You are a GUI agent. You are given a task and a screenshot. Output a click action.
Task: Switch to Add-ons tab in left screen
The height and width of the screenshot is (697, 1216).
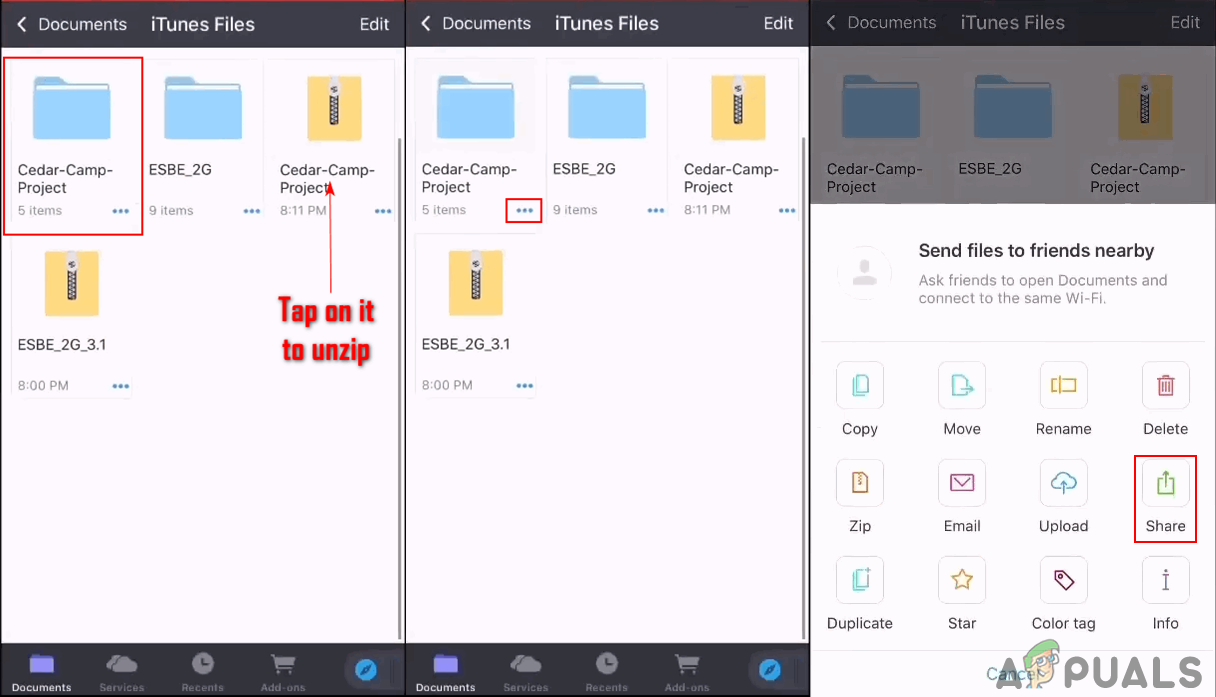284,671
